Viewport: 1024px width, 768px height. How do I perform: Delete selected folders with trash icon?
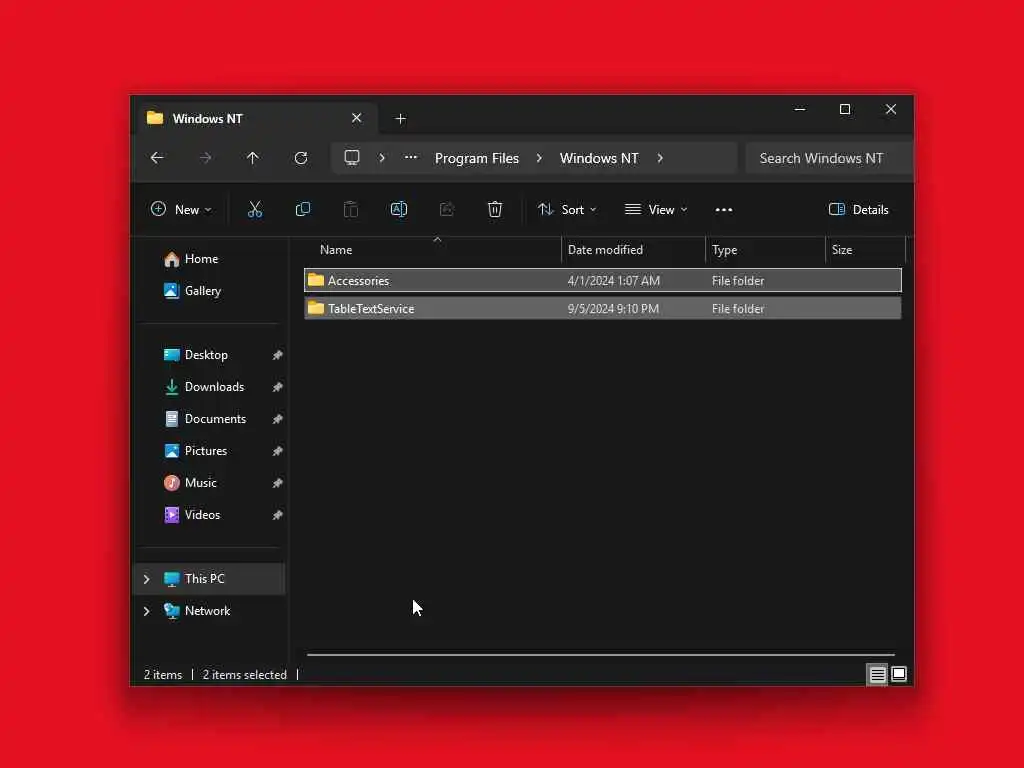coord(495,210)
